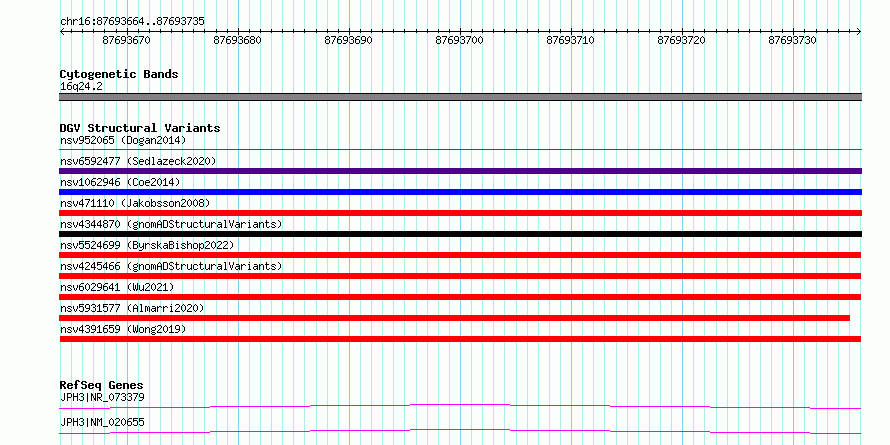Click the red nsv5931577 variant bar

click(455, 318)
